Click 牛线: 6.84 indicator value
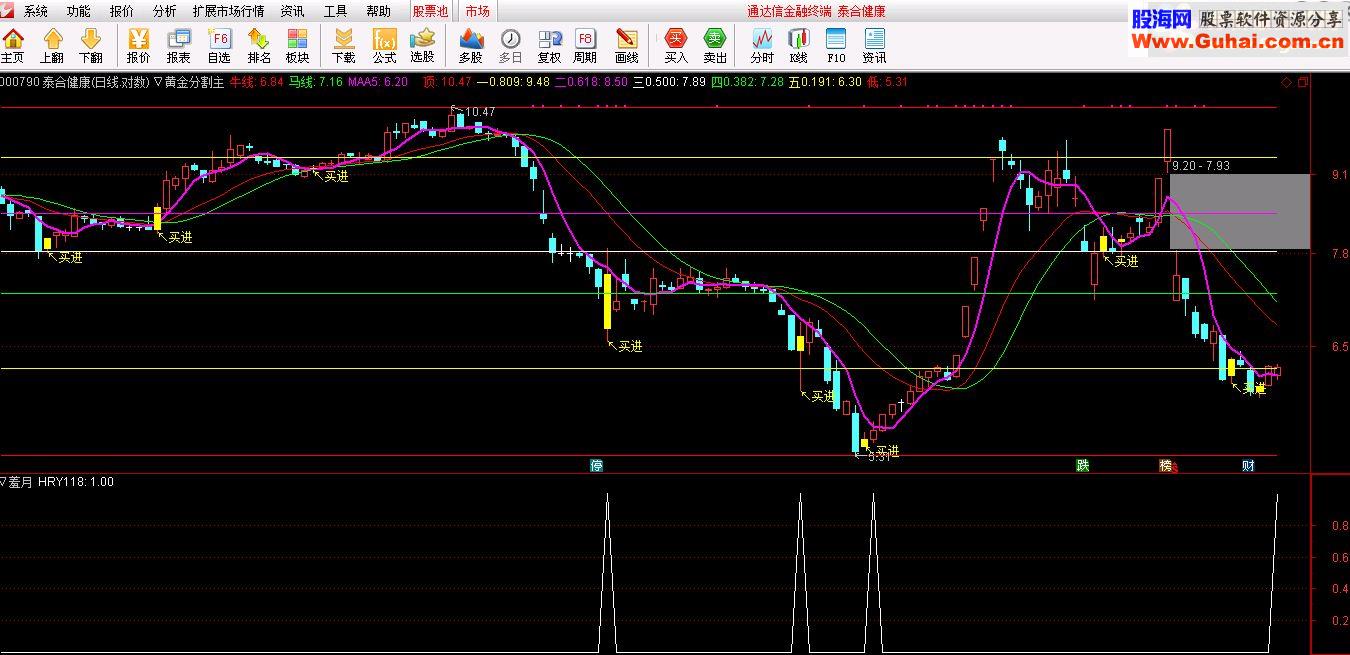Screen dimensions: 1350x655 257,82
